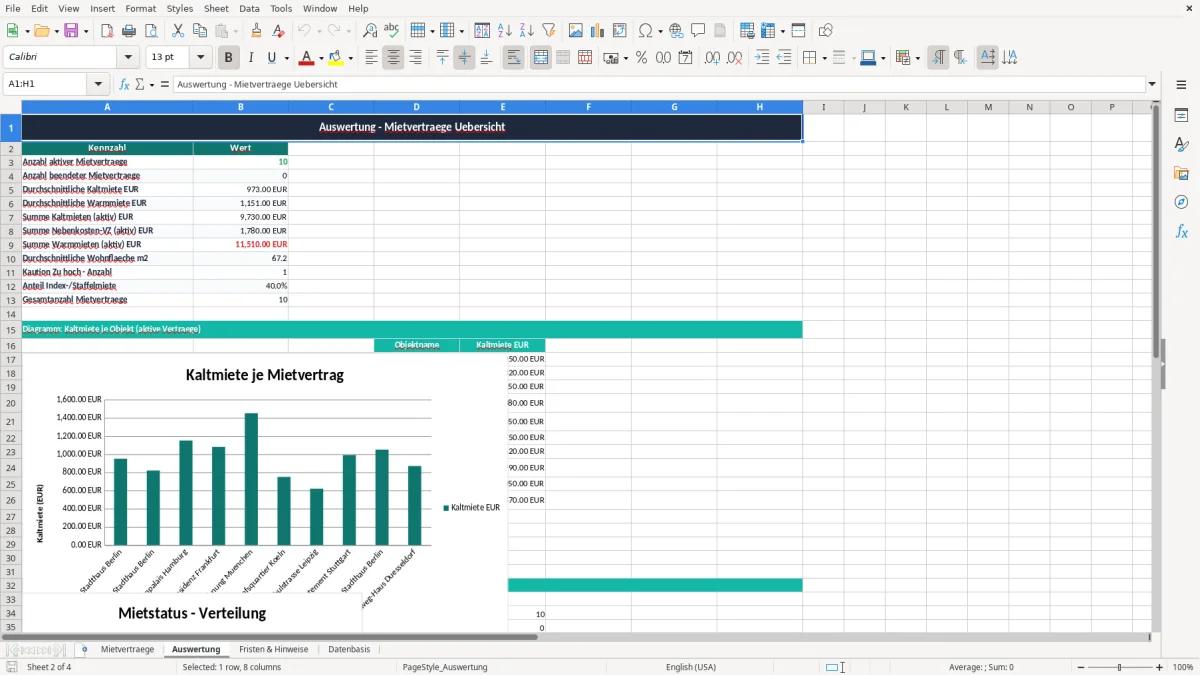Click the English (USA) language status

pos(691,667)
